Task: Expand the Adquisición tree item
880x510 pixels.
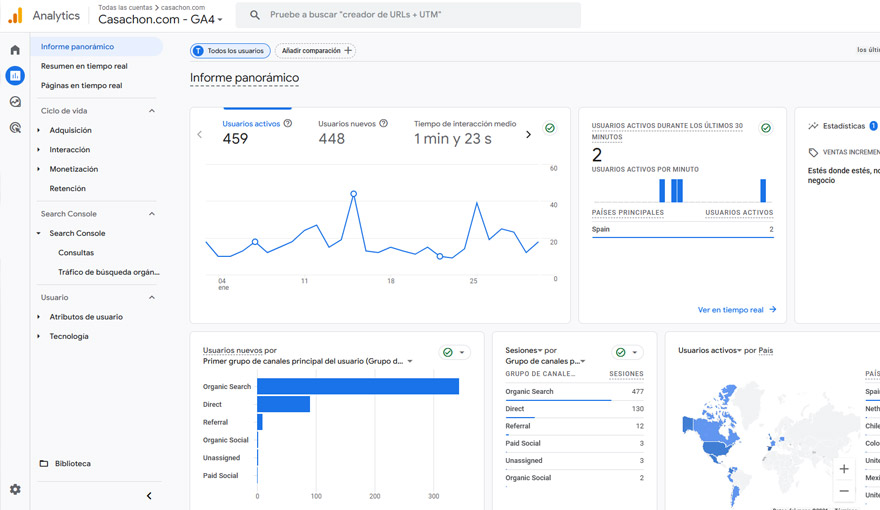Action: point(39,130)
